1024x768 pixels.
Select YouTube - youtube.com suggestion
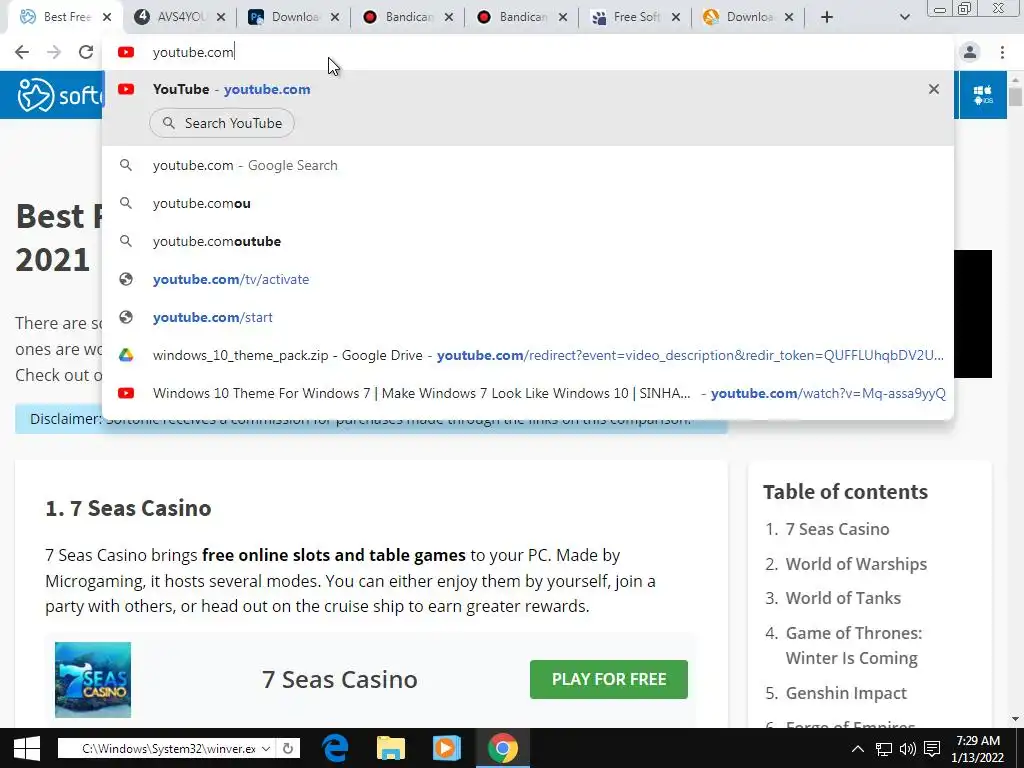(528, 89)
